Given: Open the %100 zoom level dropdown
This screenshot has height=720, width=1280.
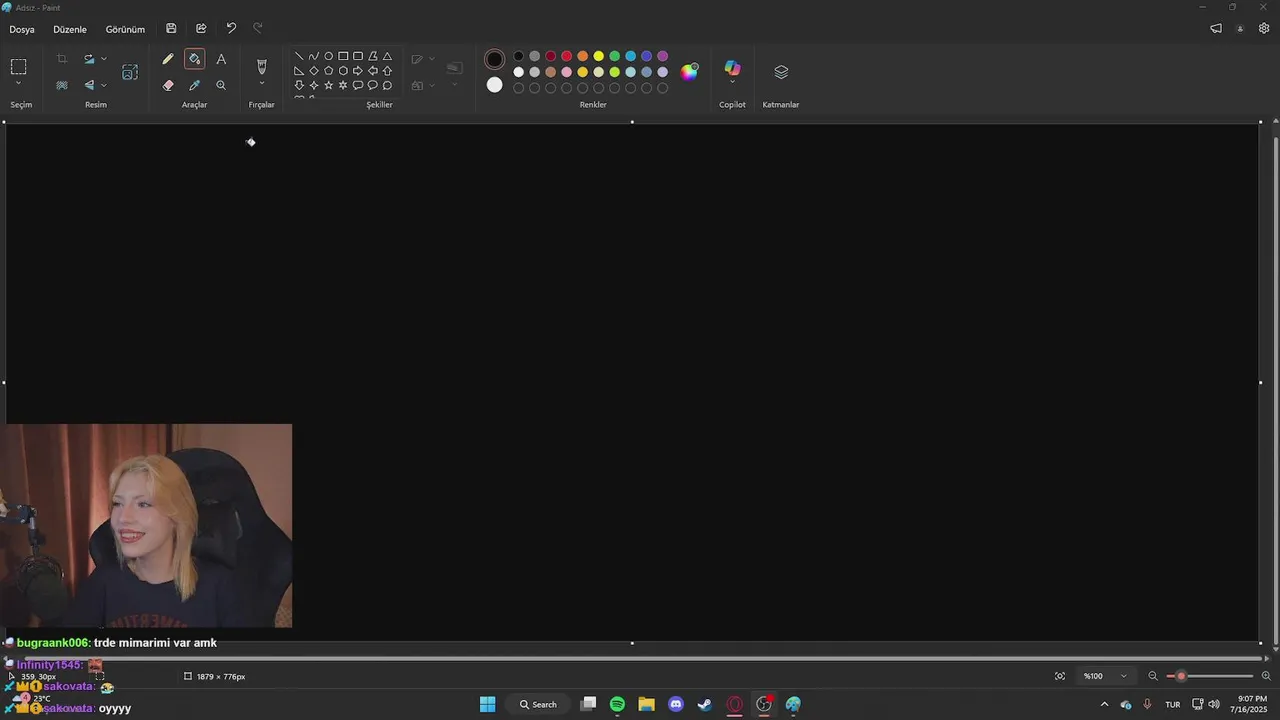Looking at the screenshot, I should click(1105, 676).
